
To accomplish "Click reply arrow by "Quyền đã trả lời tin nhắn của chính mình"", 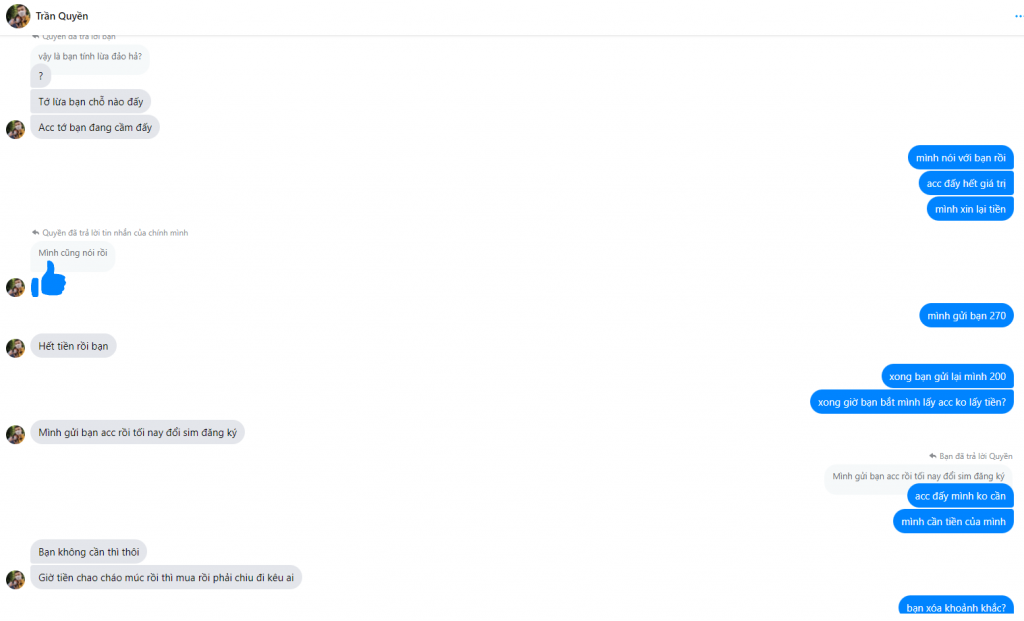I will (35, 233).
